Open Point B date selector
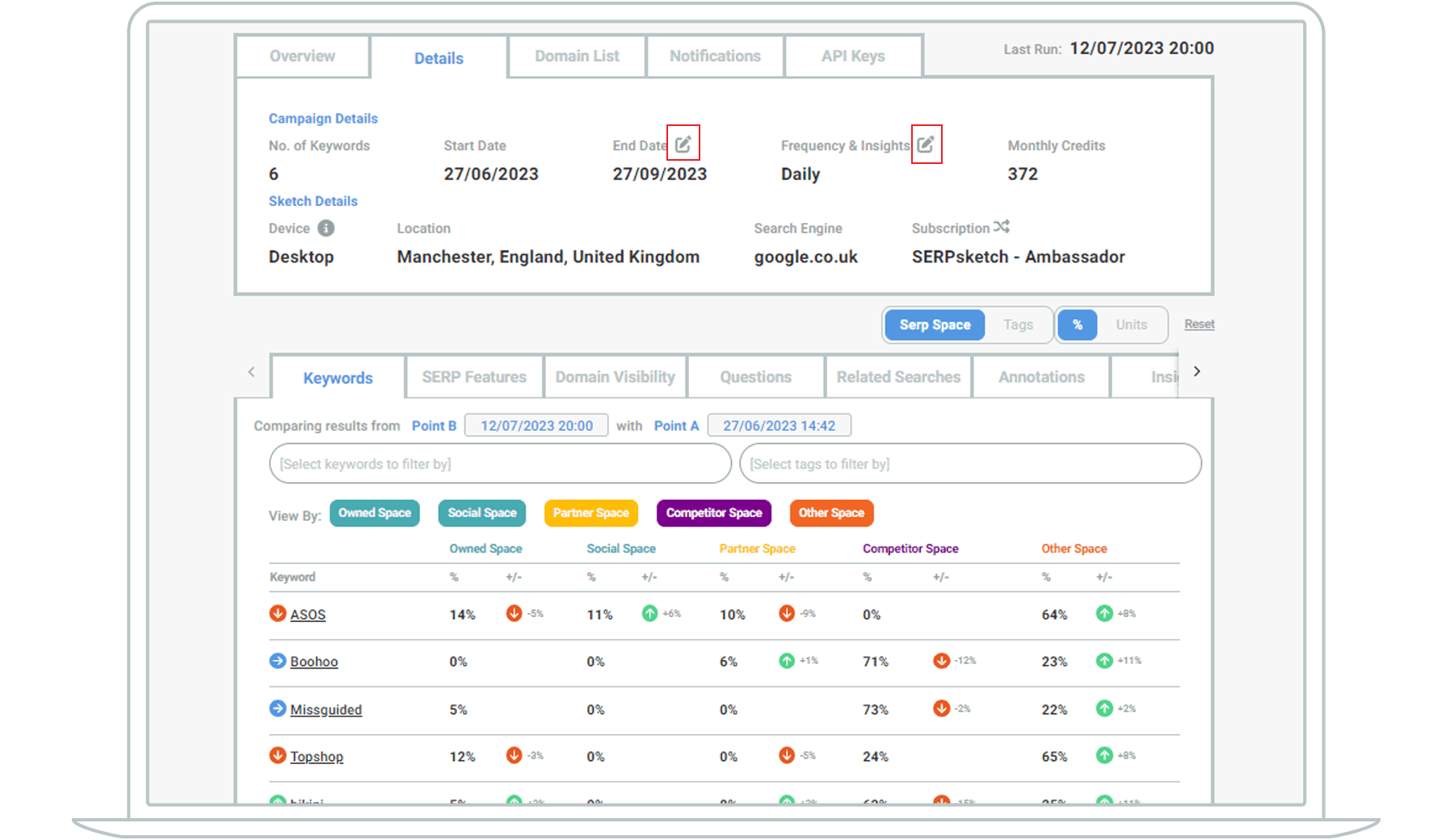The image size is (1454, 840). coord(536,426)
